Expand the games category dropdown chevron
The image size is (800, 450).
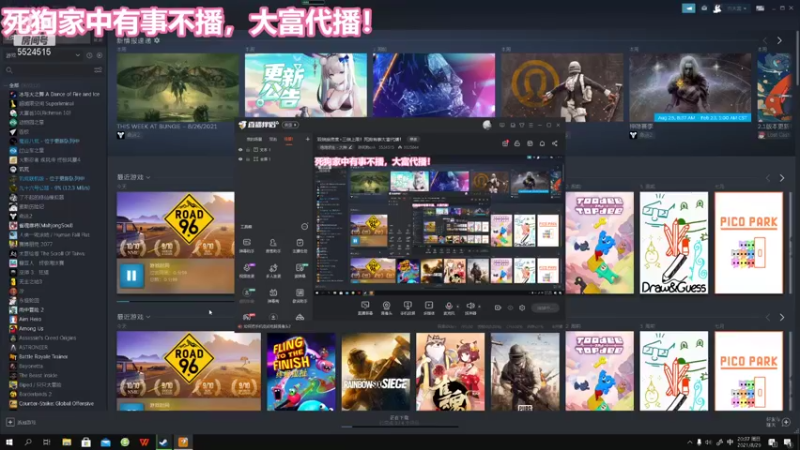(78, 55)
